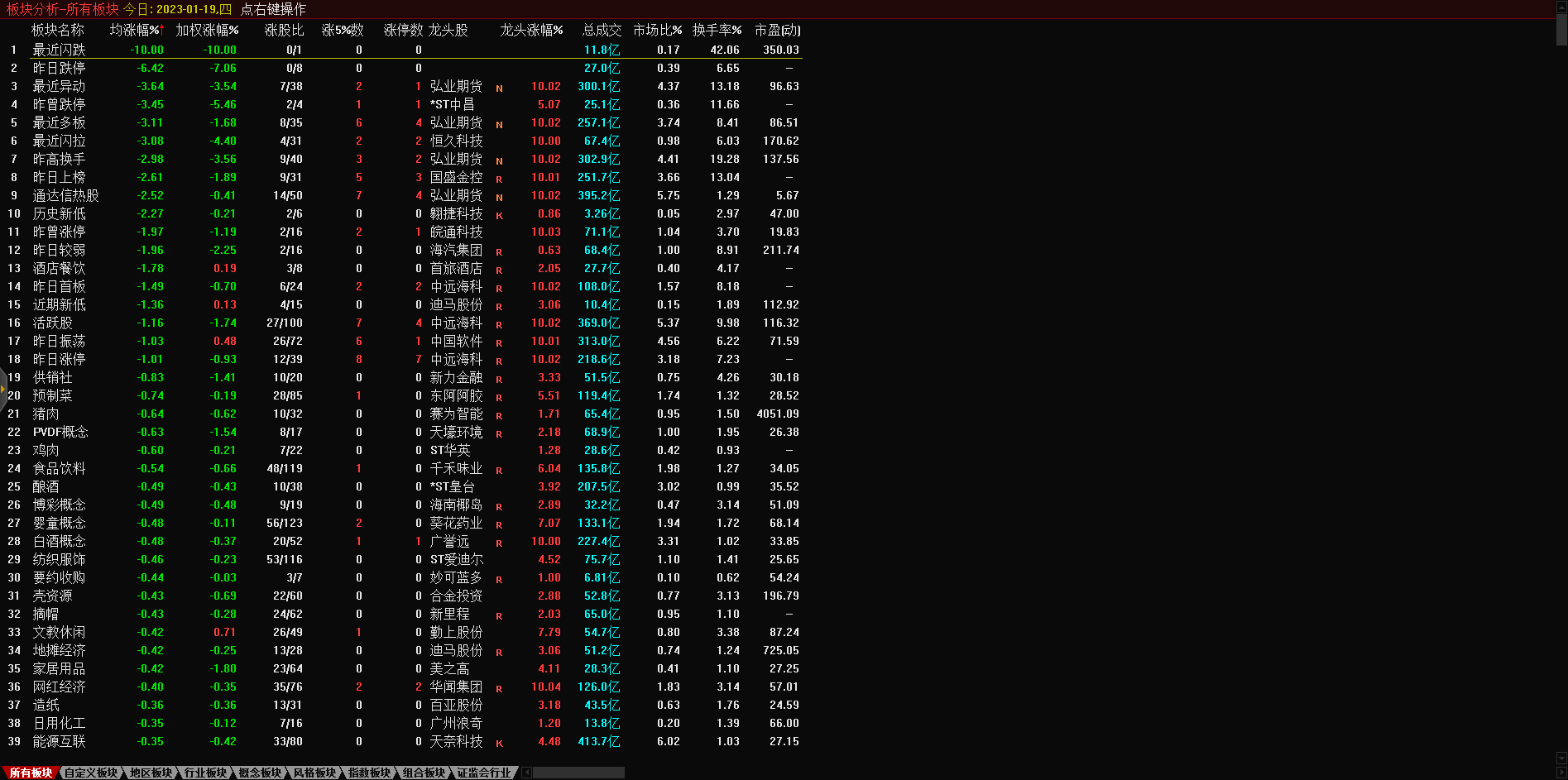
Task: Click the R marker beside 华闻集团
Action: 499,689
